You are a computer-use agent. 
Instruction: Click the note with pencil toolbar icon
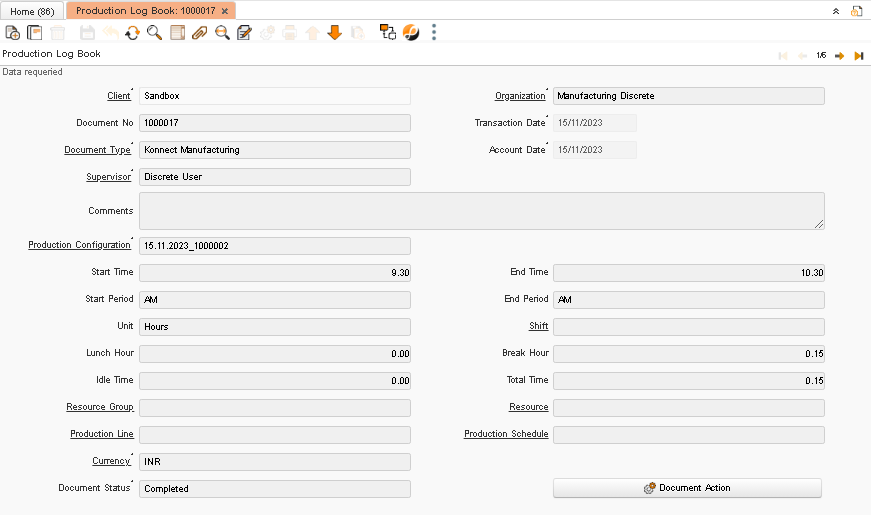[x=244, y=33]
